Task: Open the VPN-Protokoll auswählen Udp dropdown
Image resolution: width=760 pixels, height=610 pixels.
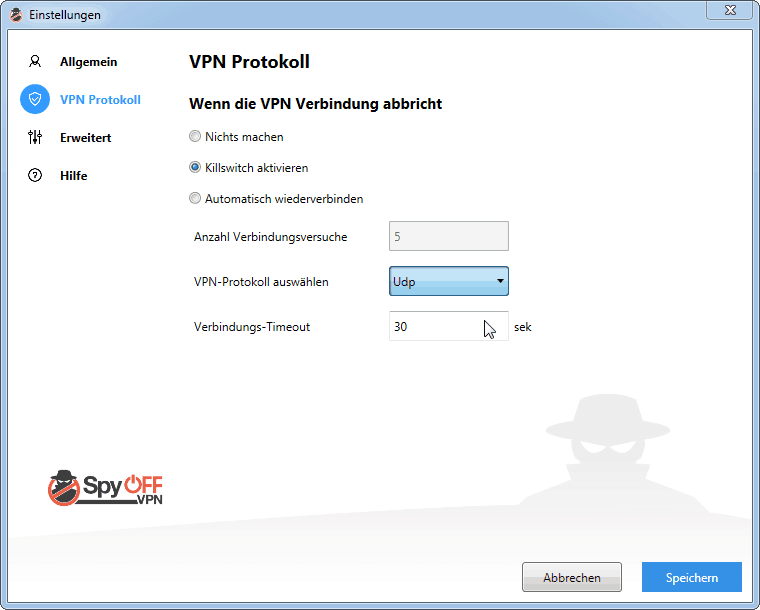Action: click(x=449, y=281)
